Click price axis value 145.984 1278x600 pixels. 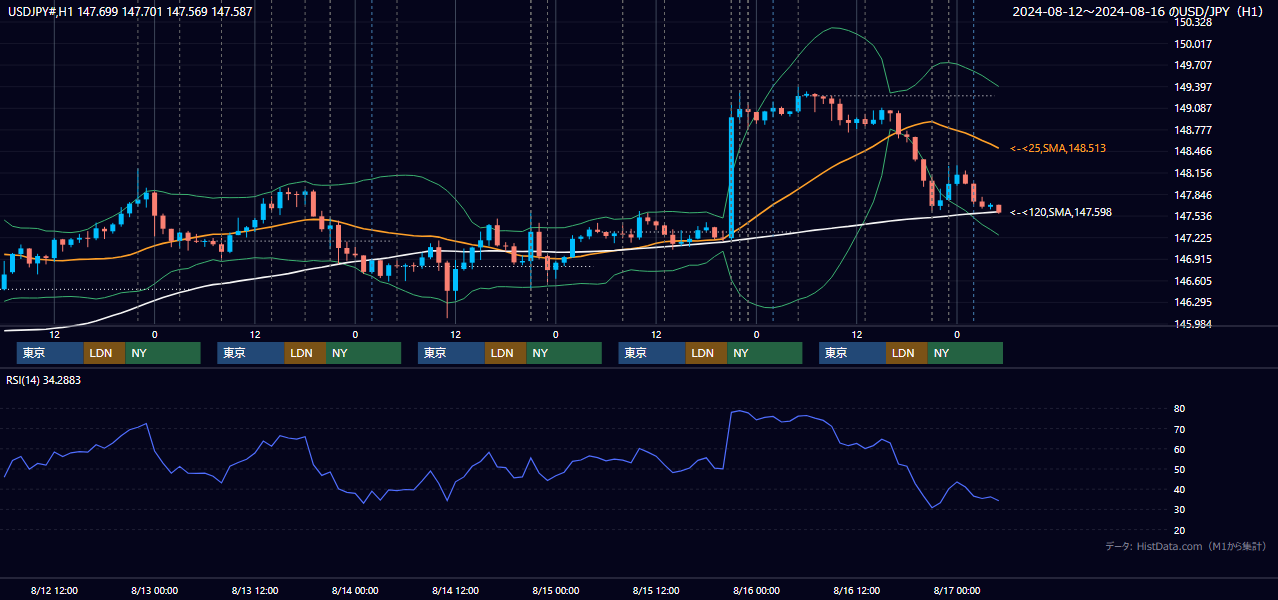pyautogui.click(x=1194, y=324)
